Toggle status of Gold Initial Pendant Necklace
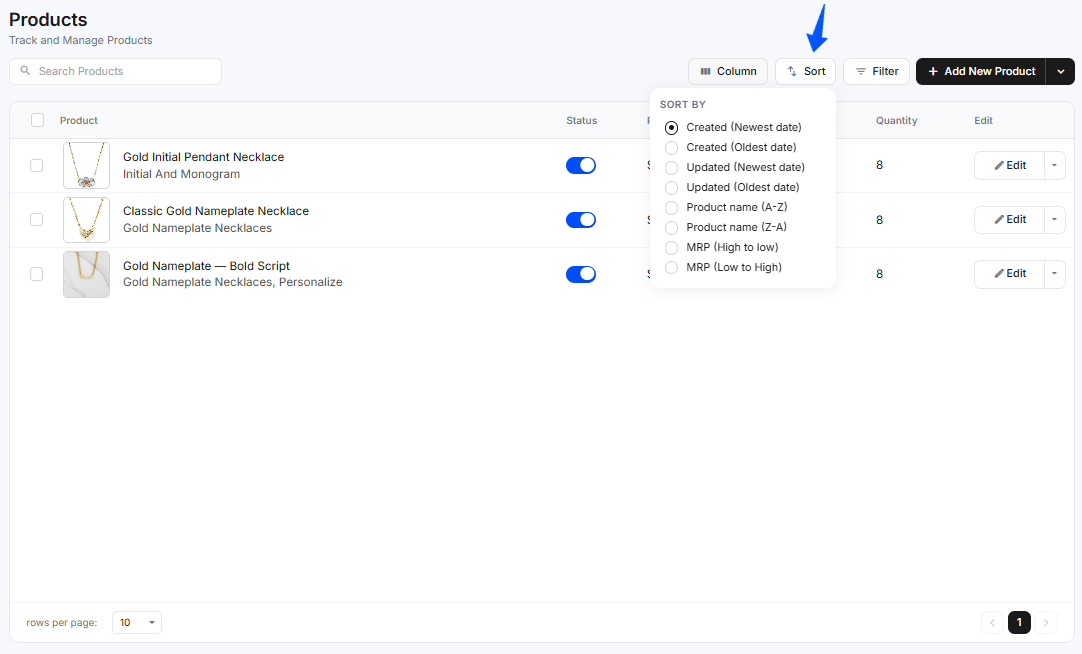The width and height of the screenshot is (1082, 654). point(581,166)
